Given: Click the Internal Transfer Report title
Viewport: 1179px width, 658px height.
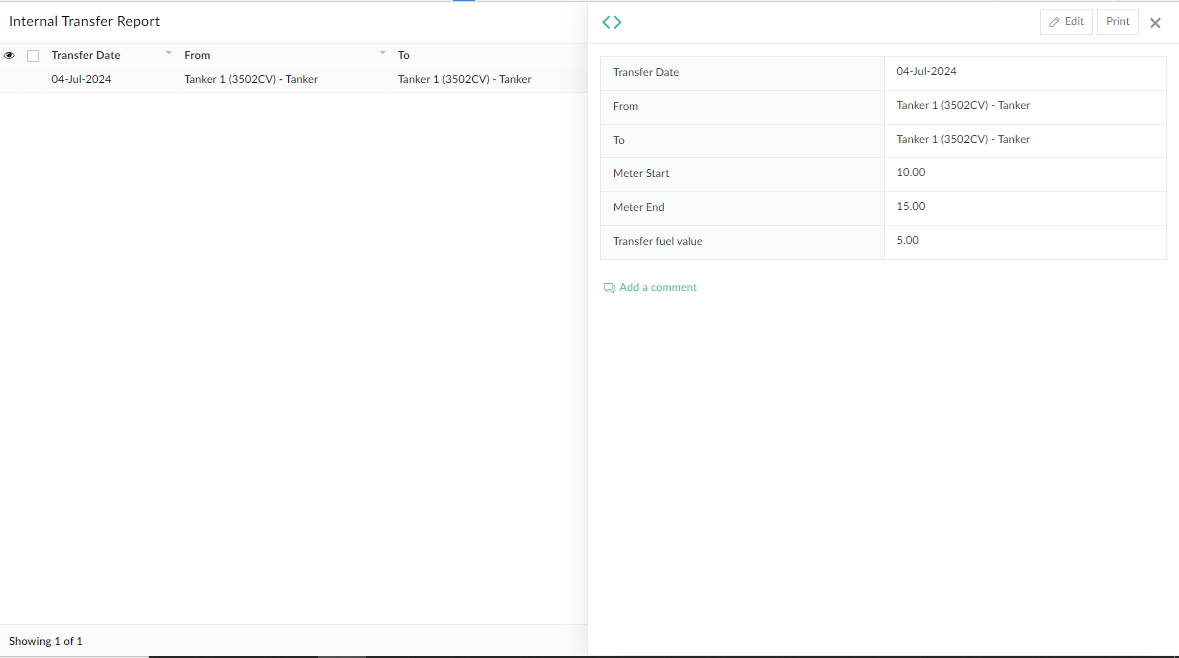Looking at the screenshot, I should [x=84, y=21].
